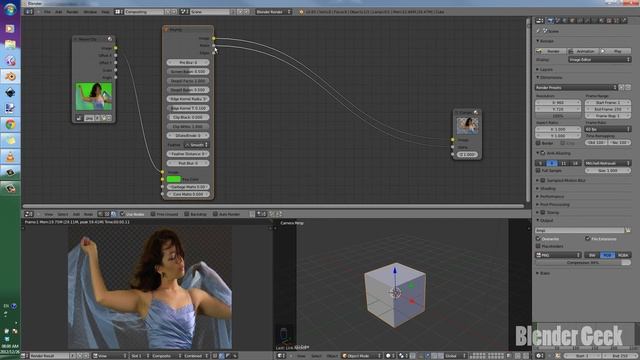The height and width of the screenshot is (360, 640).
Task: Expand the Layers panel
Action: click(538, 69)
